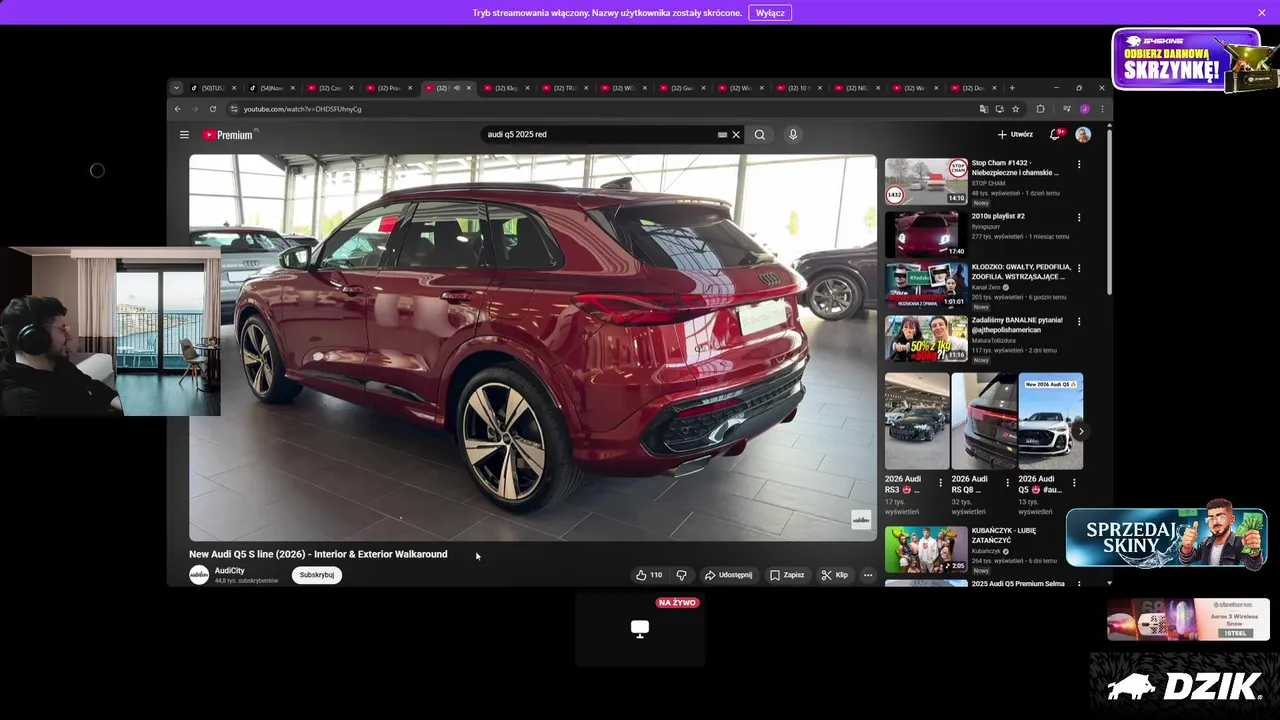This screenshot has width=1280, height=720.
Task: Clear the search box text with X
Action: pos(736,135)
